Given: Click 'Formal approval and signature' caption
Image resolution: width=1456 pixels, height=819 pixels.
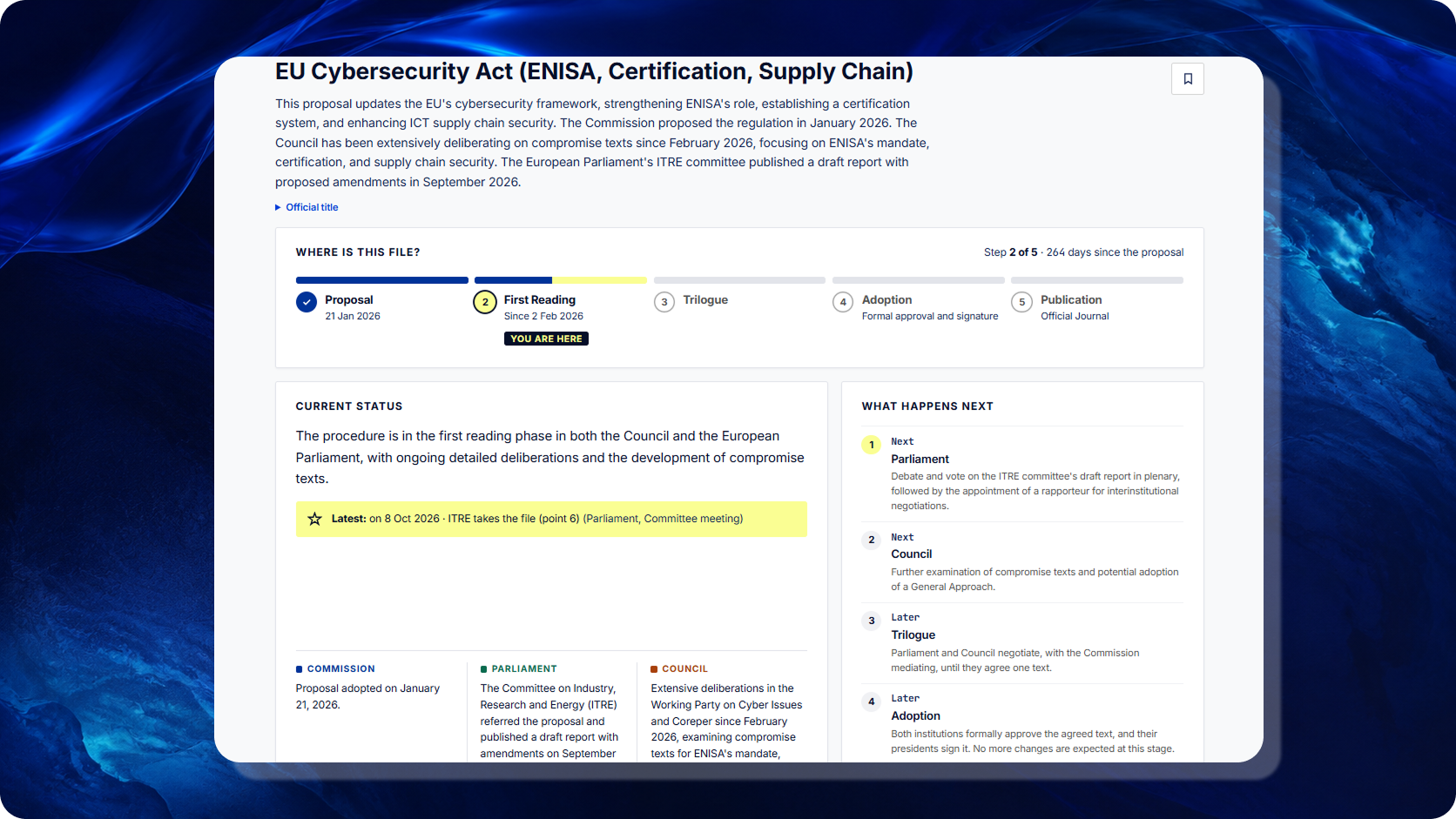Looking at the screenshot, I should 930,316.
